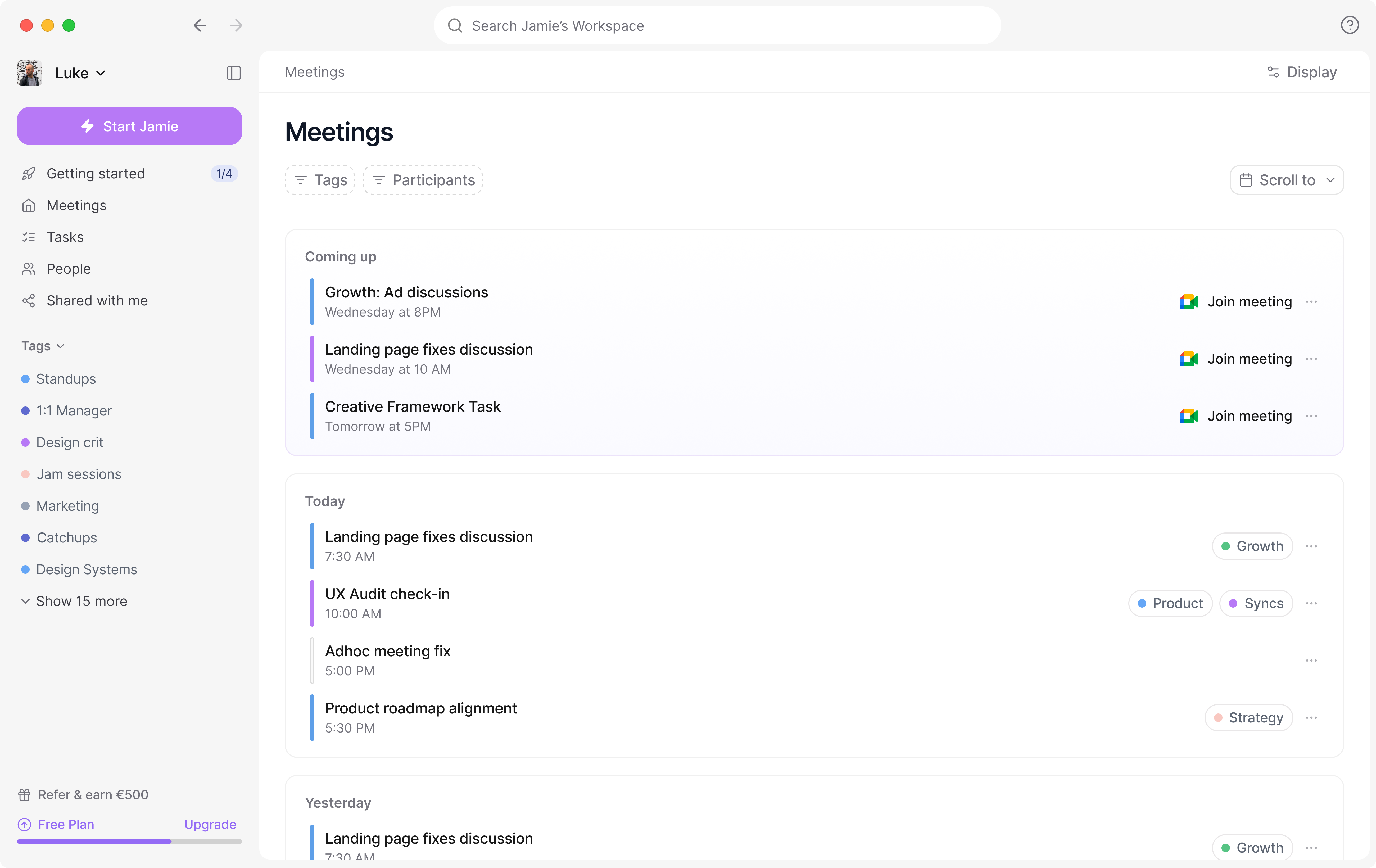Open the Participants filter
Viewport: 1376px width, 868px height.
point(422,179)
